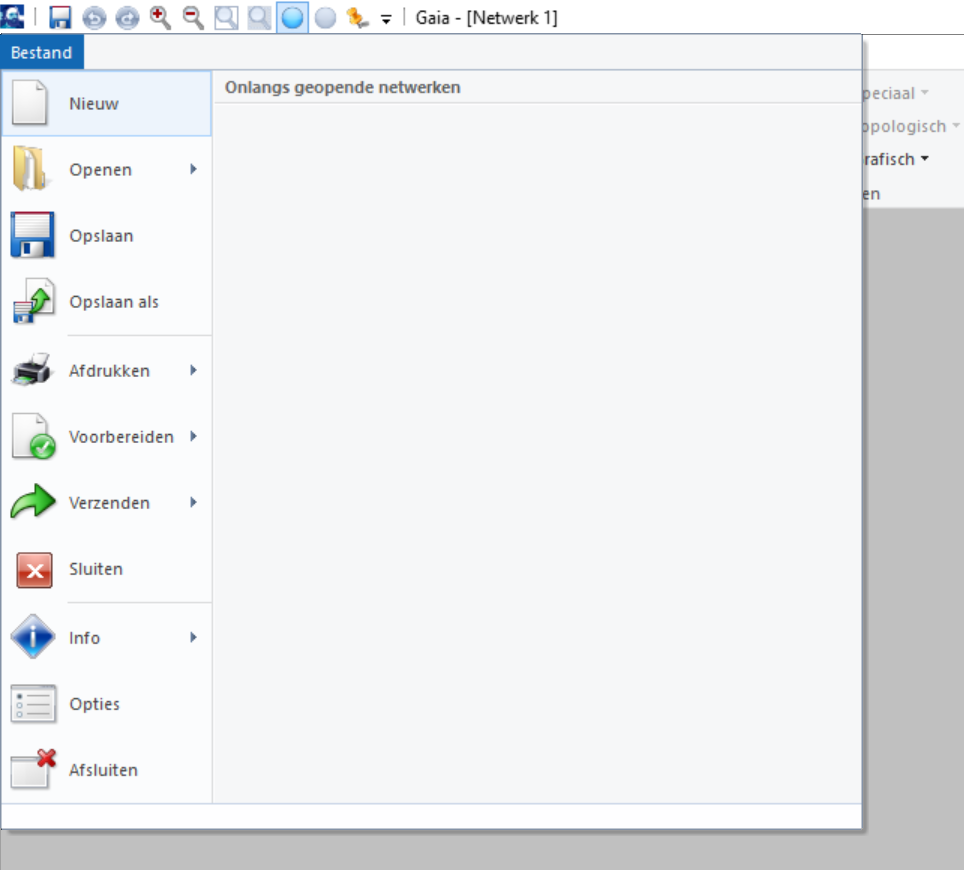Click the save icon in quick access toolbar
Viewport: 964px width, 870px height.
(x=60, y=18)
